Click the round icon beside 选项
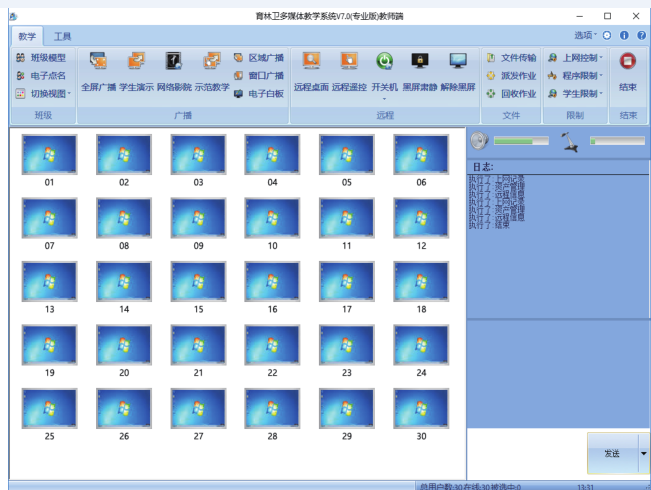651x490 pixels. [x=607, y=36]
